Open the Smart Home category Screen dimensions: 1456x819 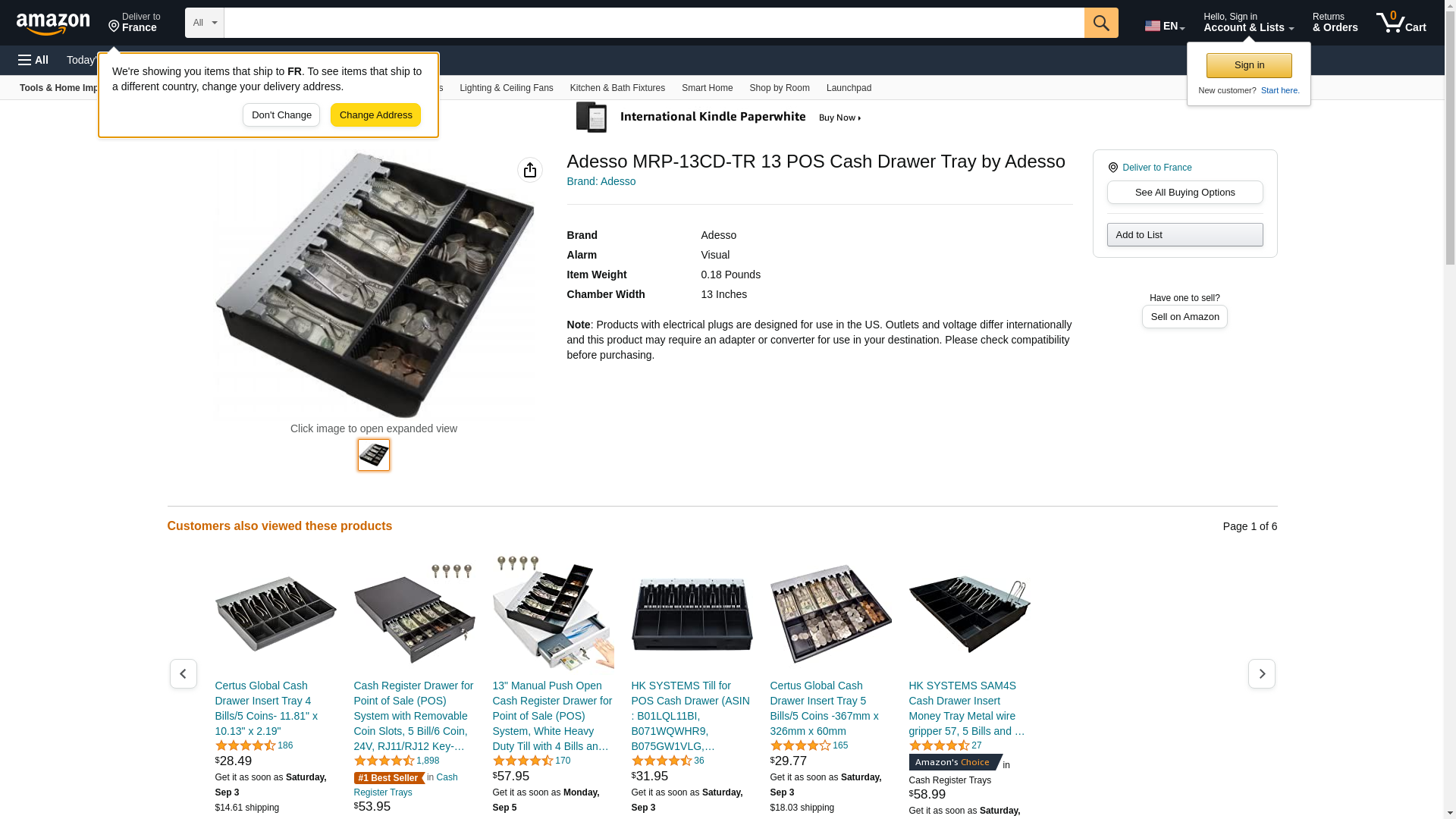point(707,88)
